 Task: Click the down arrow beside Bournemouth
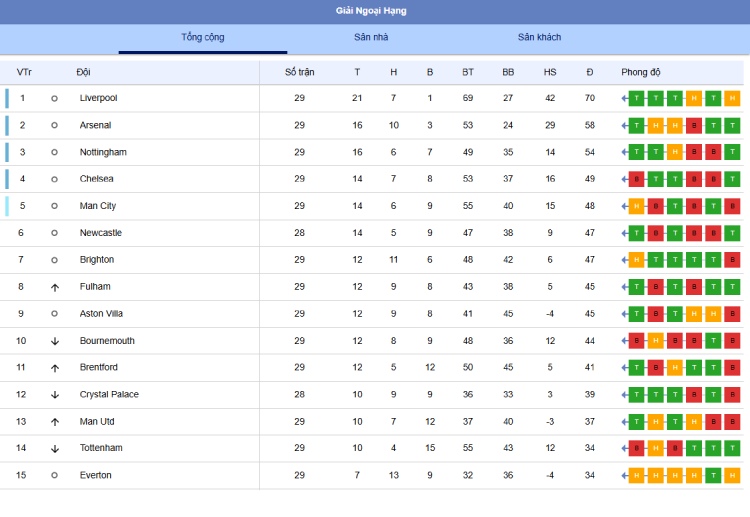pyautogui.click(x=55, y=341)
